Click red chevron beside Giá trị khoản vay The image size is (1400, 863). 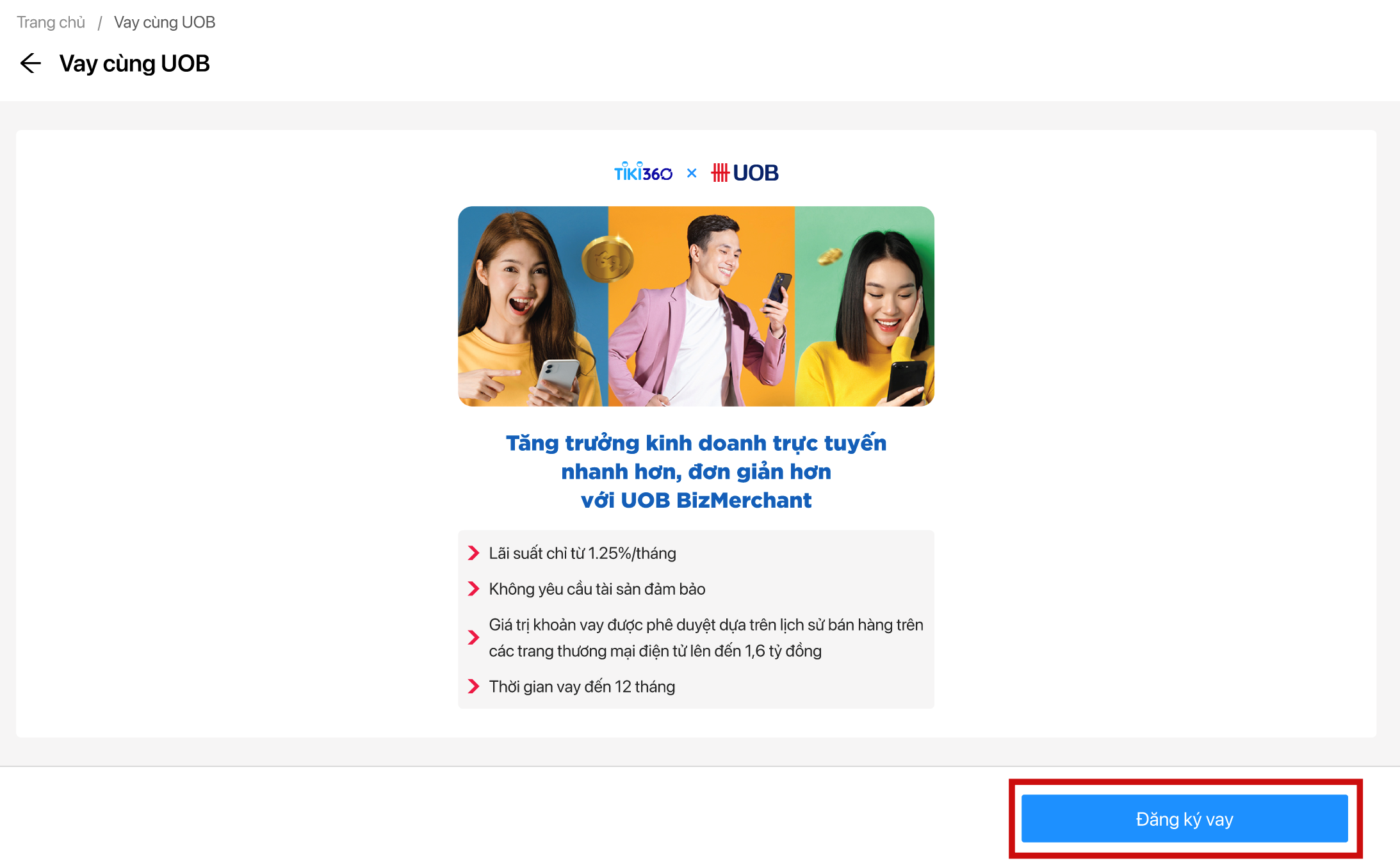(x=473, y=638)
